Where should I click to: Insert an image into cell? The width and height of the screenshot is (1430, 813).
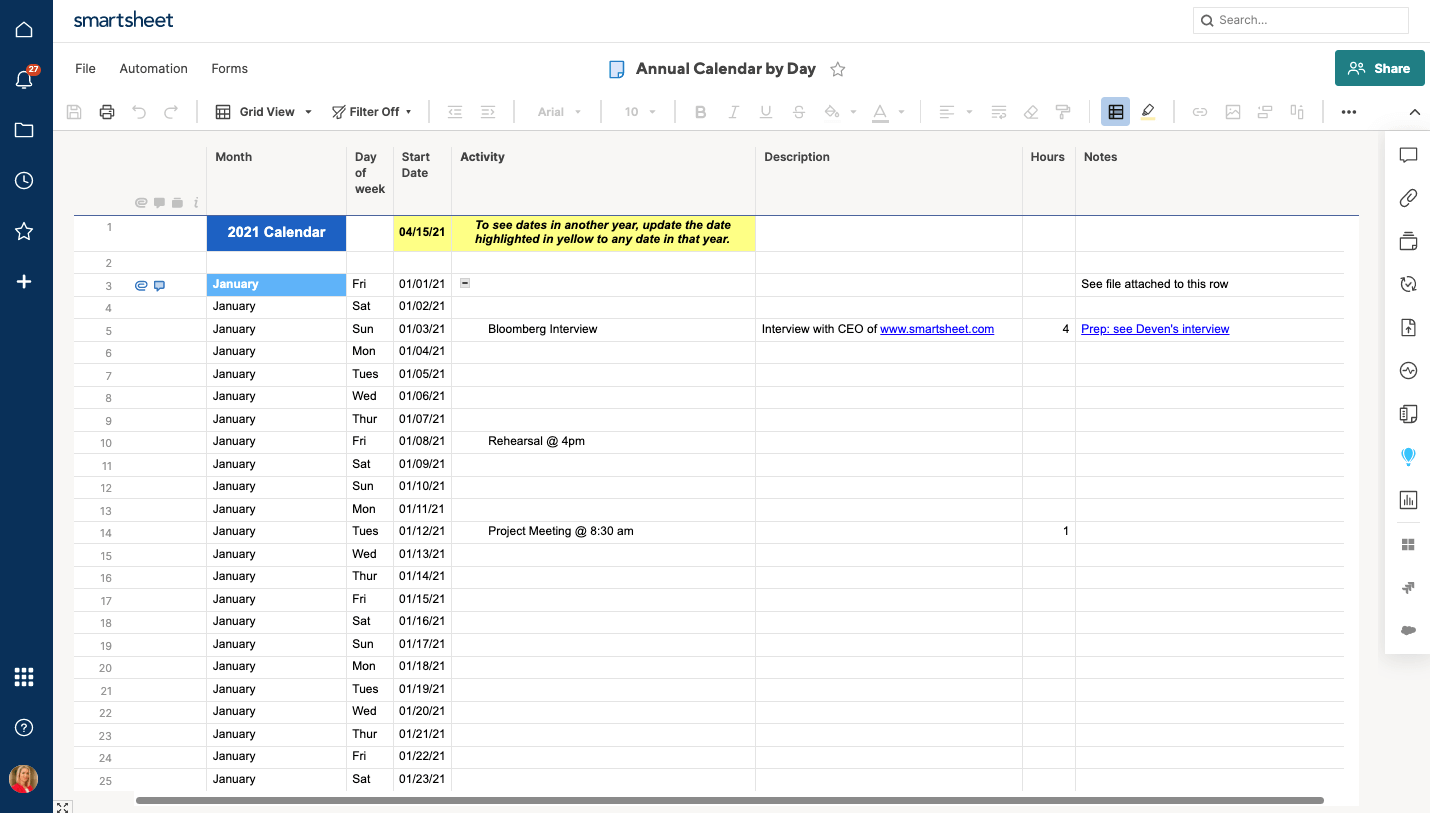pos(1233,112)
